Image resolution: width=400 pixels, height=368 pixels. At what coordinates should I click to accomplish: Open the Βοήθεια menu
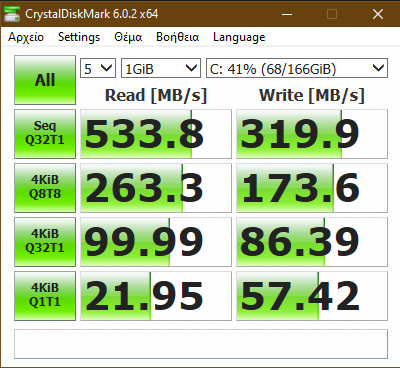178,37
